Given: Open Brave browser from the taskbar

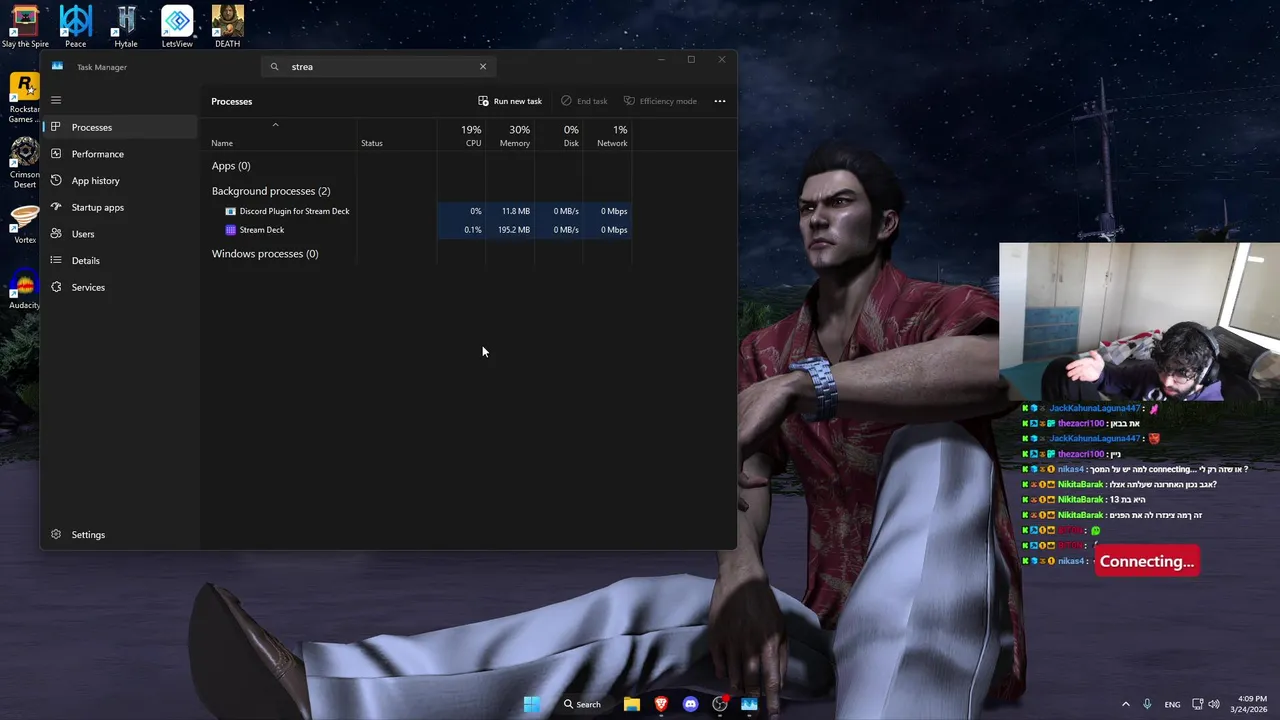Looking at the screenshot, I should (661, 704).
